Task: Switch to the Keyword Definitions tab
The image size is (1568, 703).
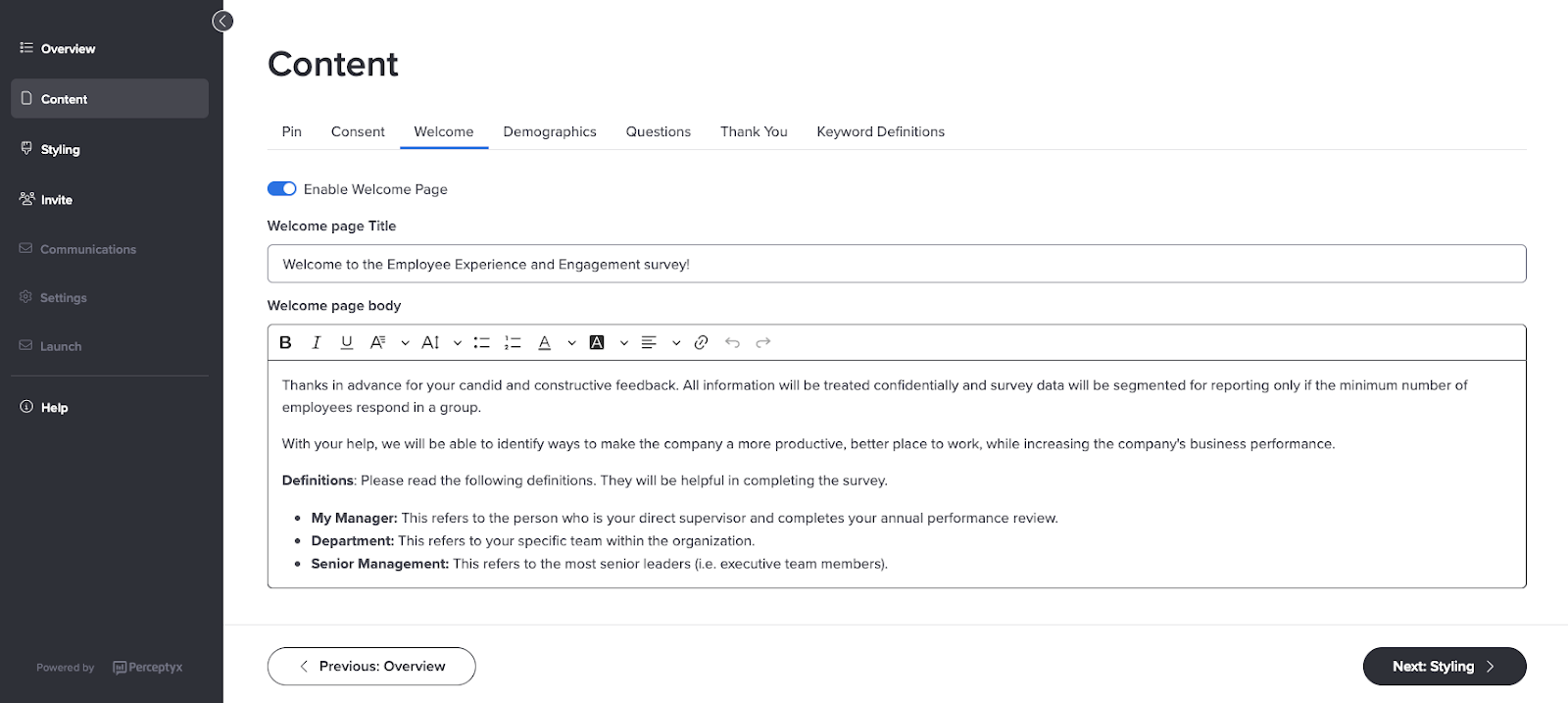Action: (881, 131)
